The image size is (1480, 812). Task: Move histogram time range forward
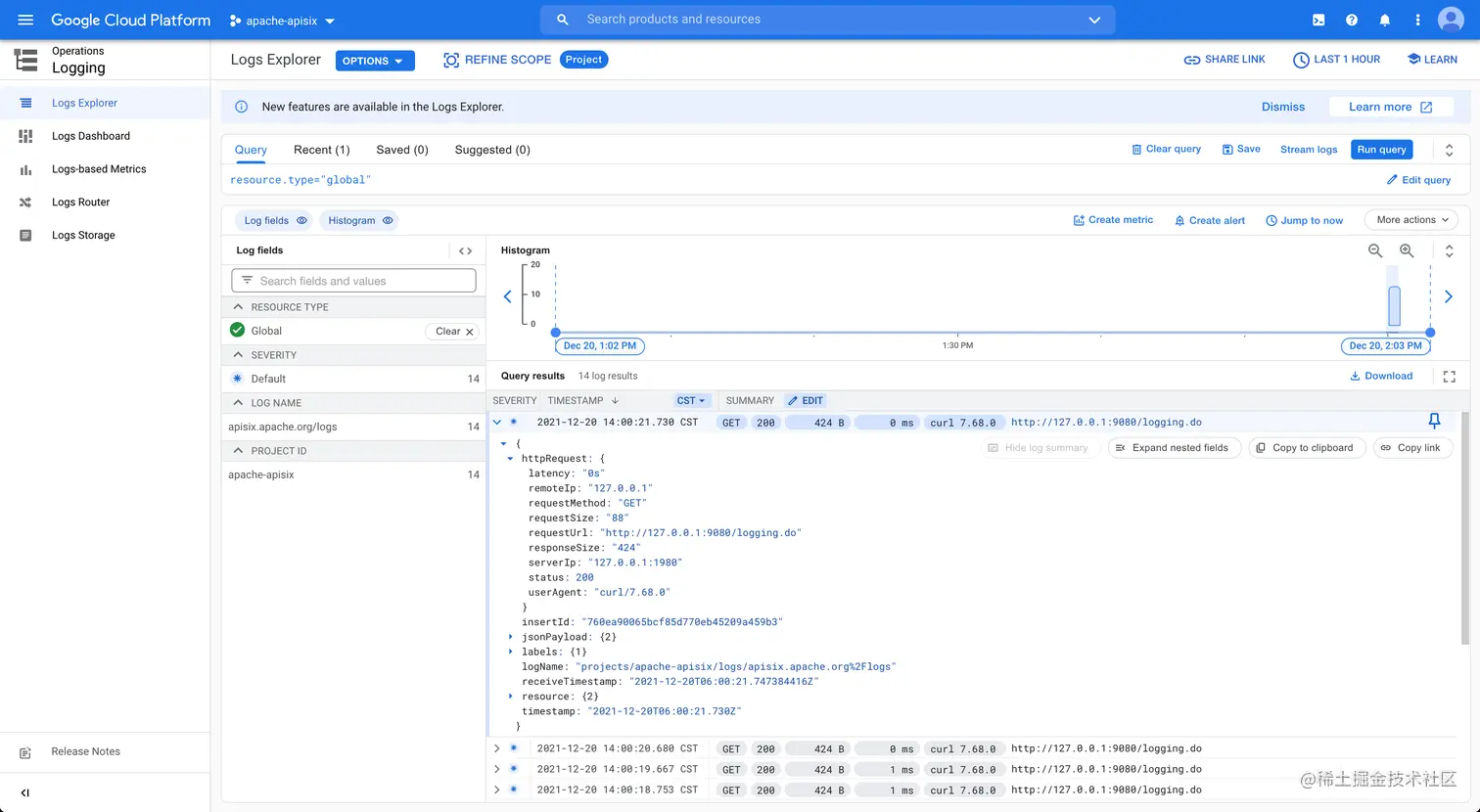coord(1449,296)
